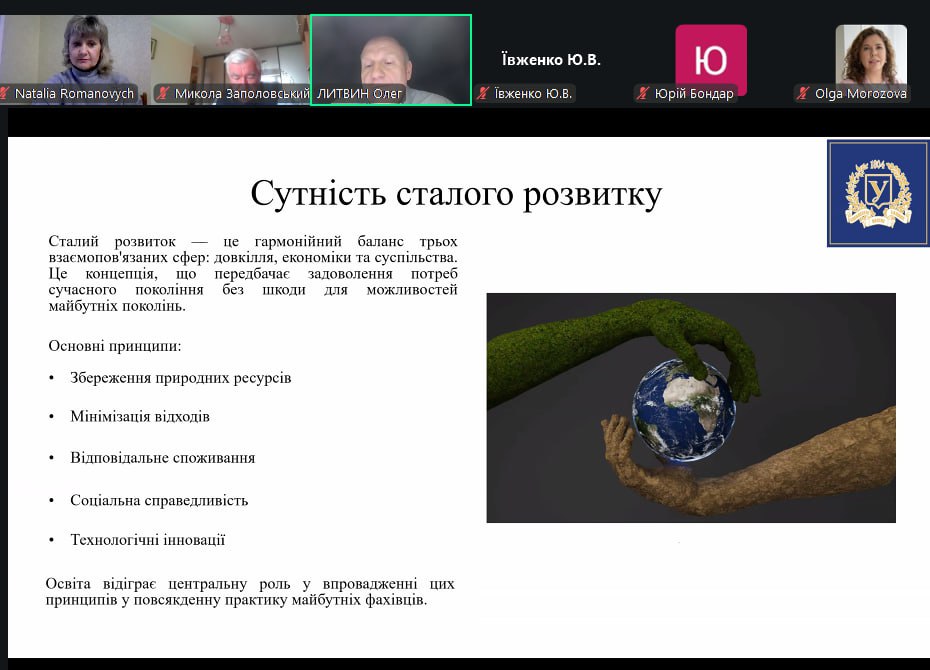Click the globe between hands image
930x670 pixels.
684,409
